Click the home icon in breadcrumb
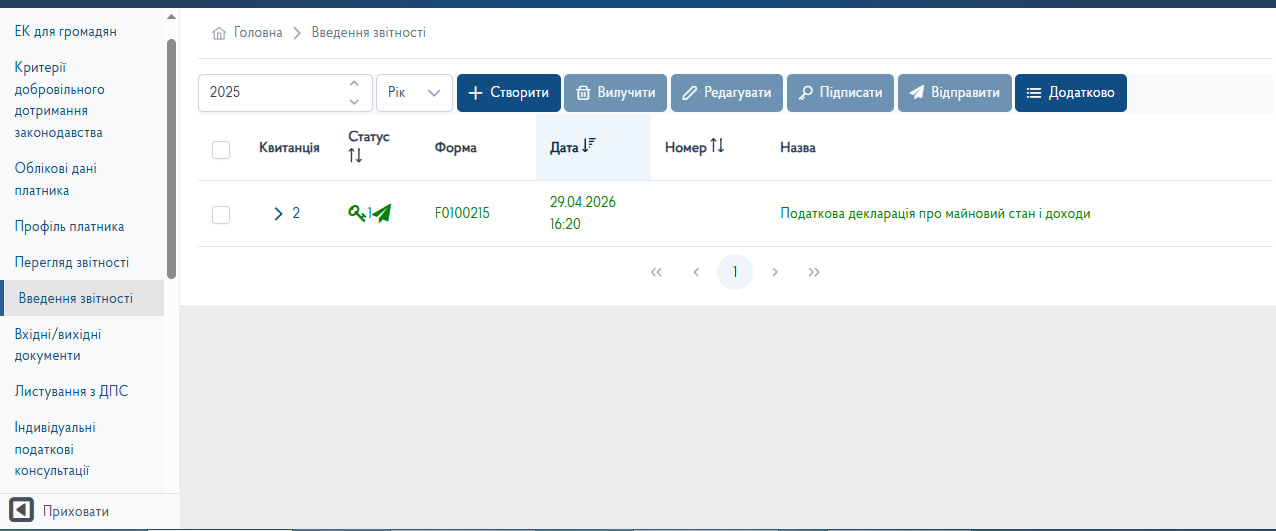Screen dimensions: 1276x531 point(219,33)
